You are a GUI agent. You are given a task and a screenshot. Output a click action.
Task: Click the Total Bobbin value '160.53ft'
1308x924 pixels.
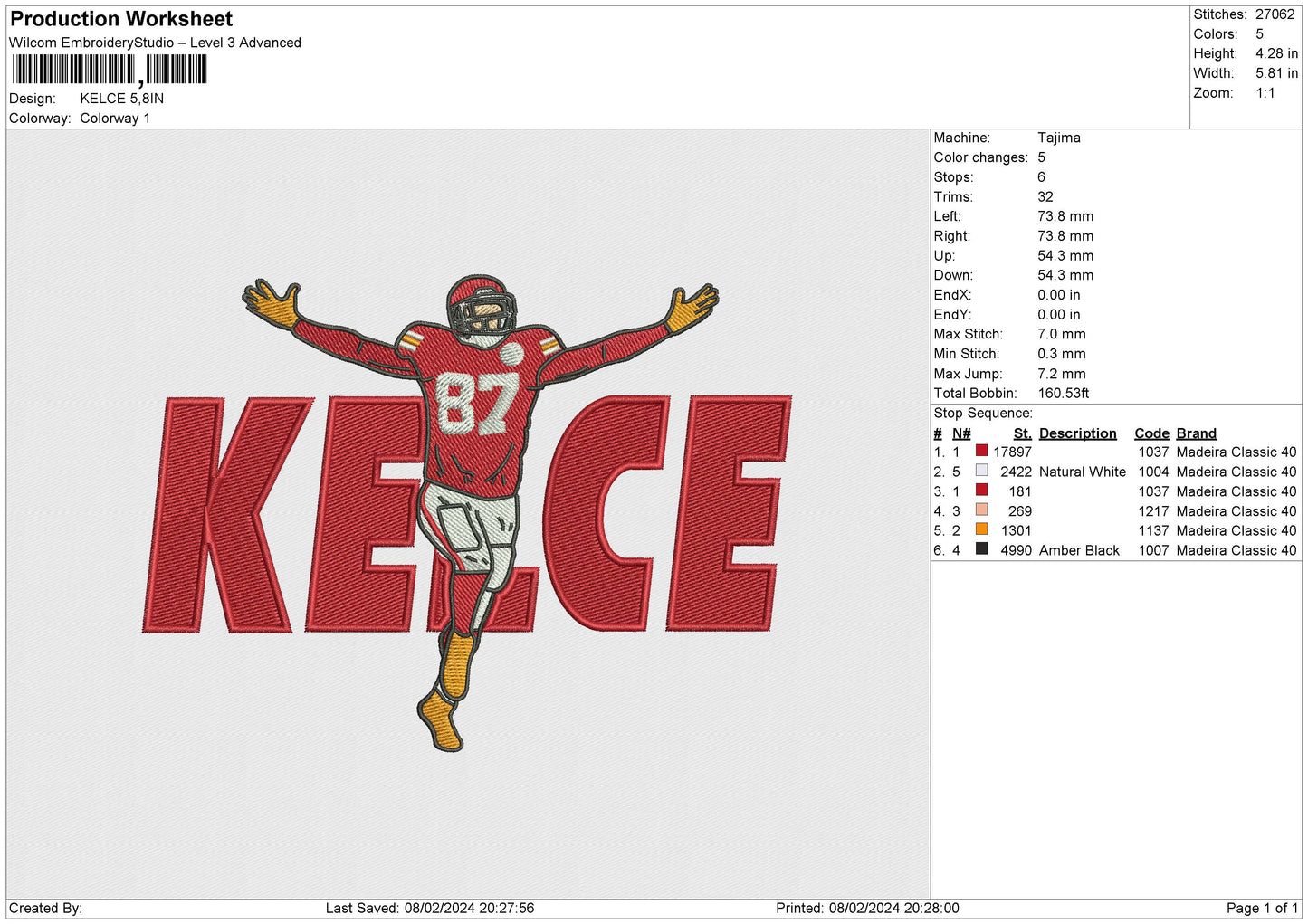(x=1064, y=394)
